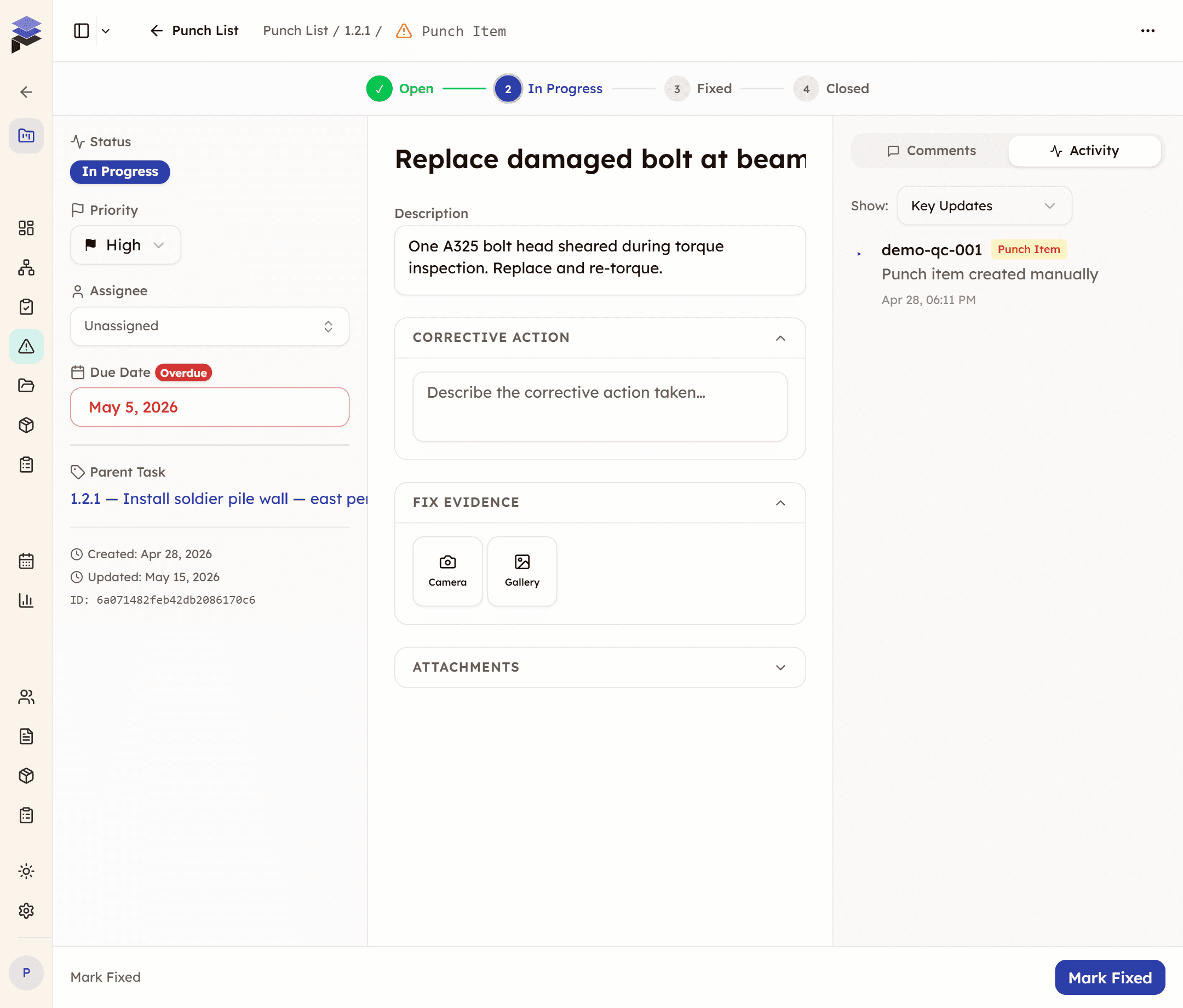Open the dashboard grid icon in sidebar
The width and height of the screenshot is (1183, 1008).
26,228
